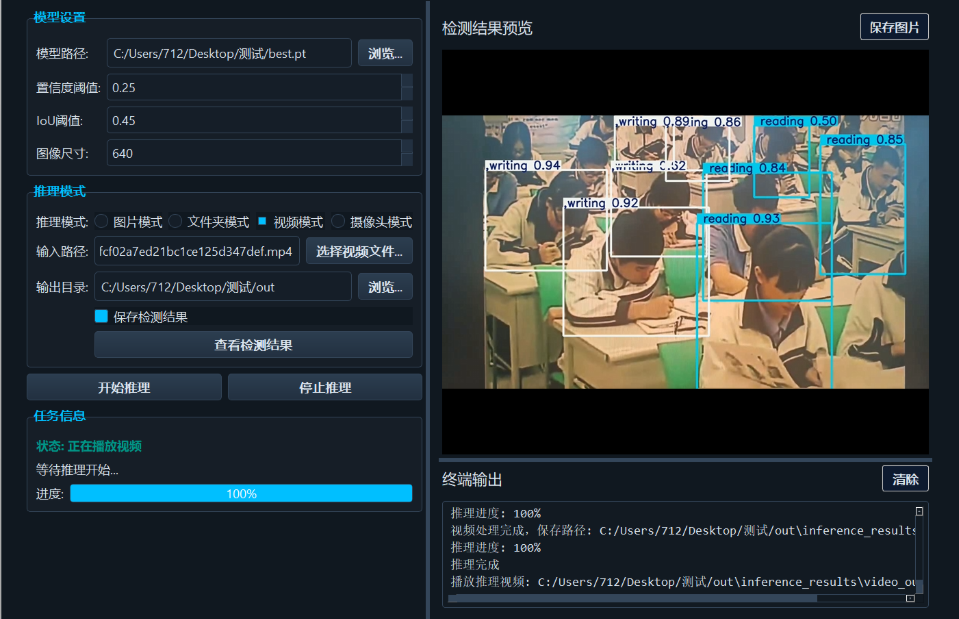Clear terminal output with 清除 button
The image size is (959, 619).
(x=905, y=479)
